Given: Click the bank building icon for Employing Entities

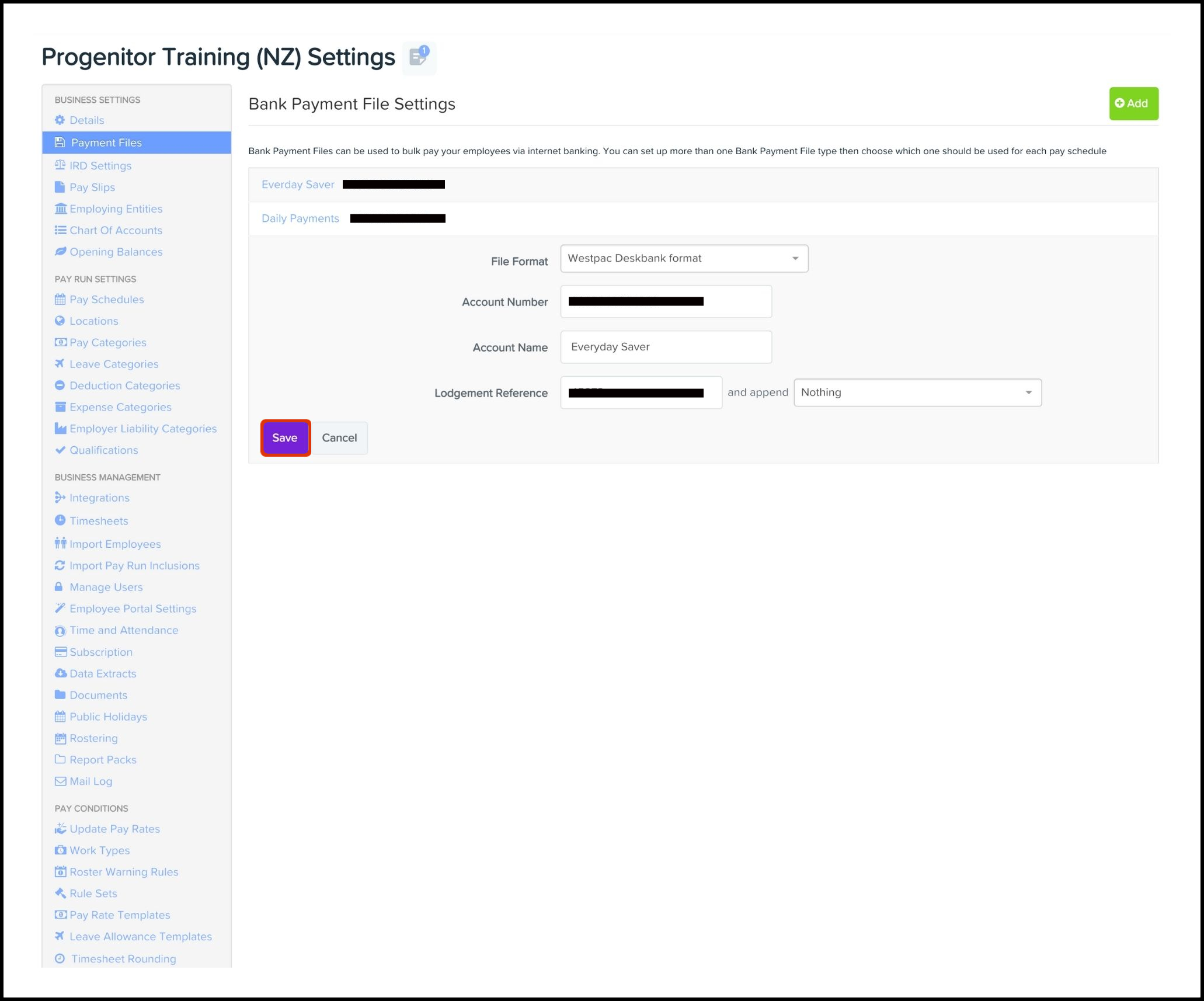Looking at the screenshot, I should tap(60, 208).
